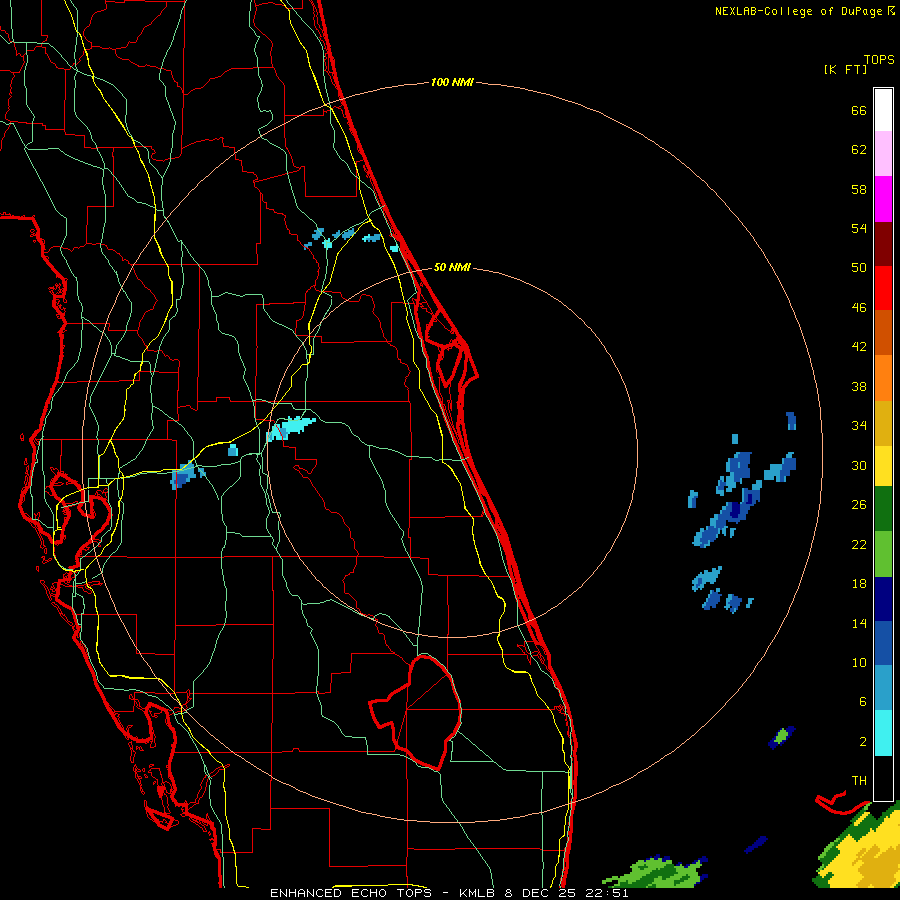
Task: Click the magenta 58 kft legend swatch
Action: (x=883, y=199)
